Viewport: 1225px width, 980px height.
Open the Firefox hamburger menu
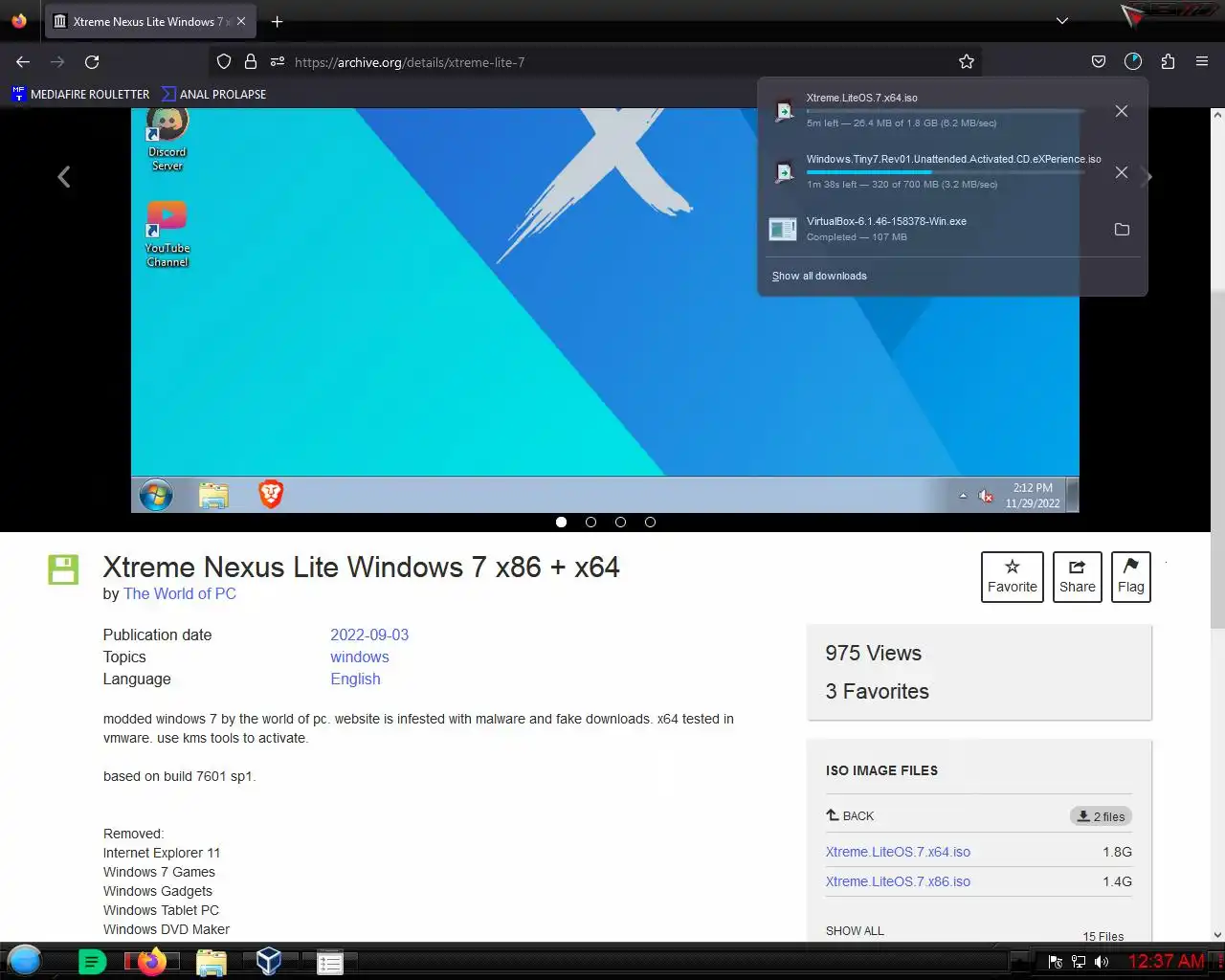pyautogui.click(x=1202, y=62)
